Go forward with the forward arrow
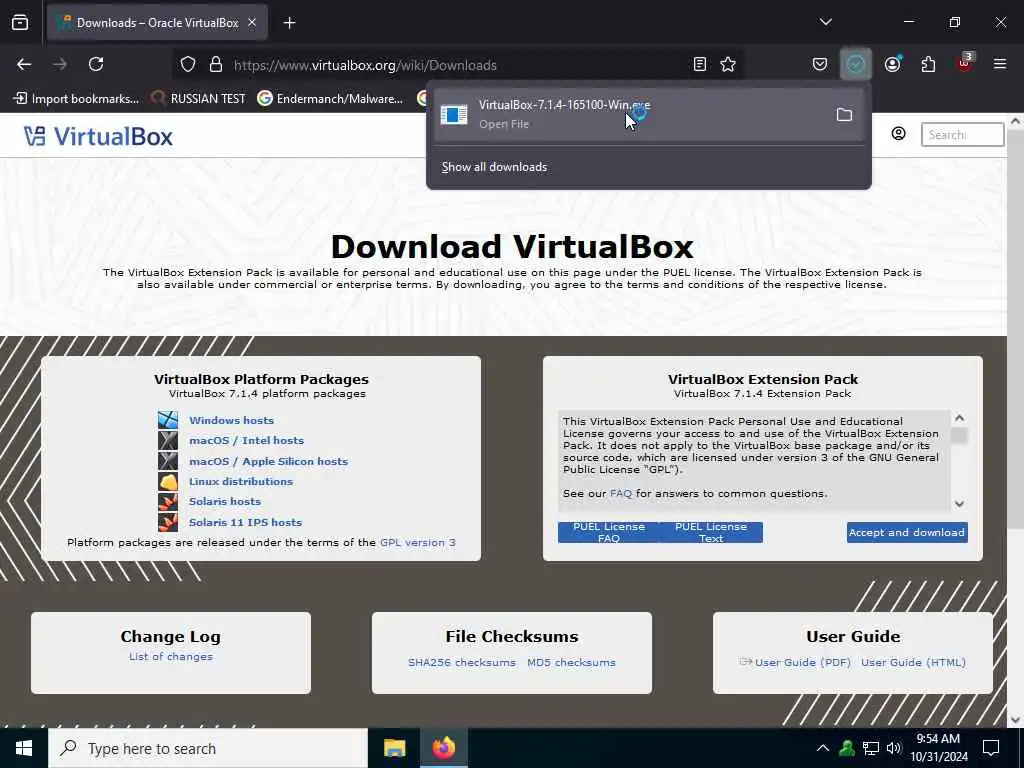Viewport: 1024px width, 768px height. tap(60, 64)
